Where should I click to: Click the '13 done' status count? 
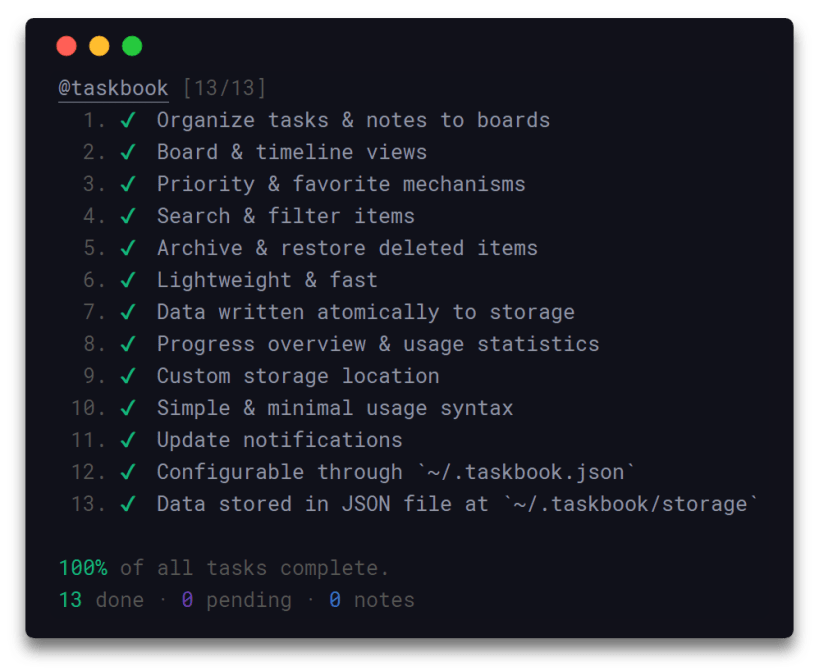(95, 600)
